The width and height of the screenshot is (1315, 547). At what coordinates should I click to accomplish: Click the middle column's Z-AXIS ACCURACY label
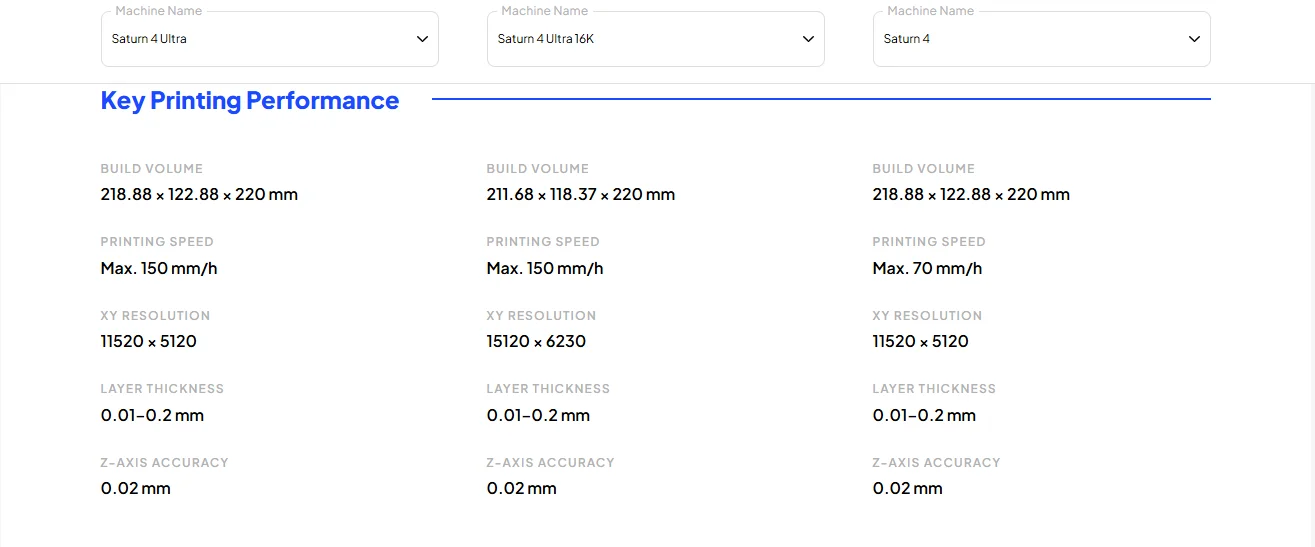click(x=550, y=463)
